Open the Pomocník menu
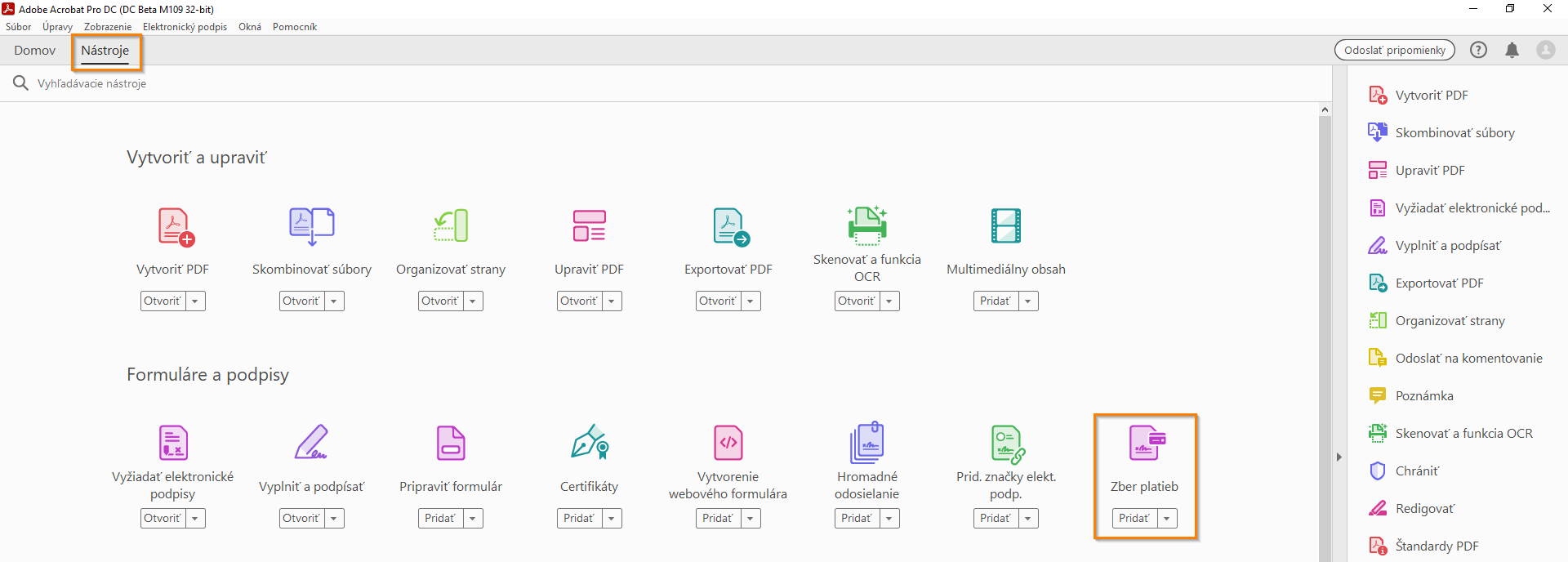This screenshot has height=562, width=1568. click(295, 27)
